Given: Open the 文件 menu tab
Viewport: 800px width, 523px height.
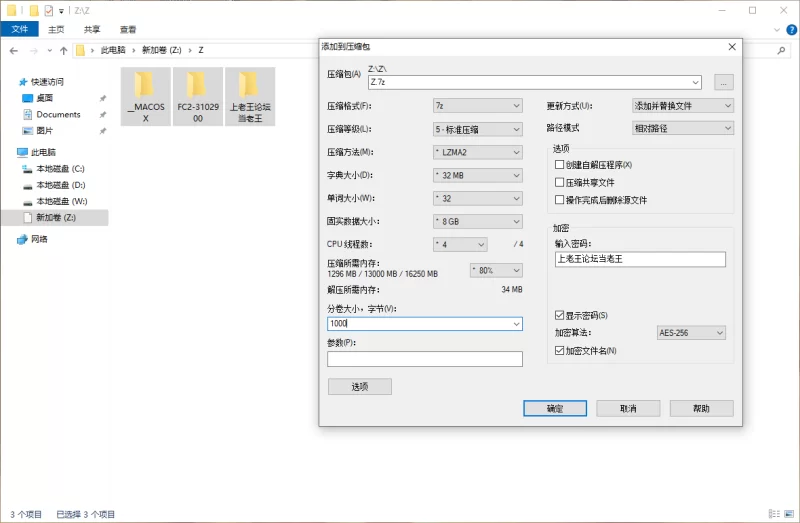Looking at the screenshot, I should (19, 29).
